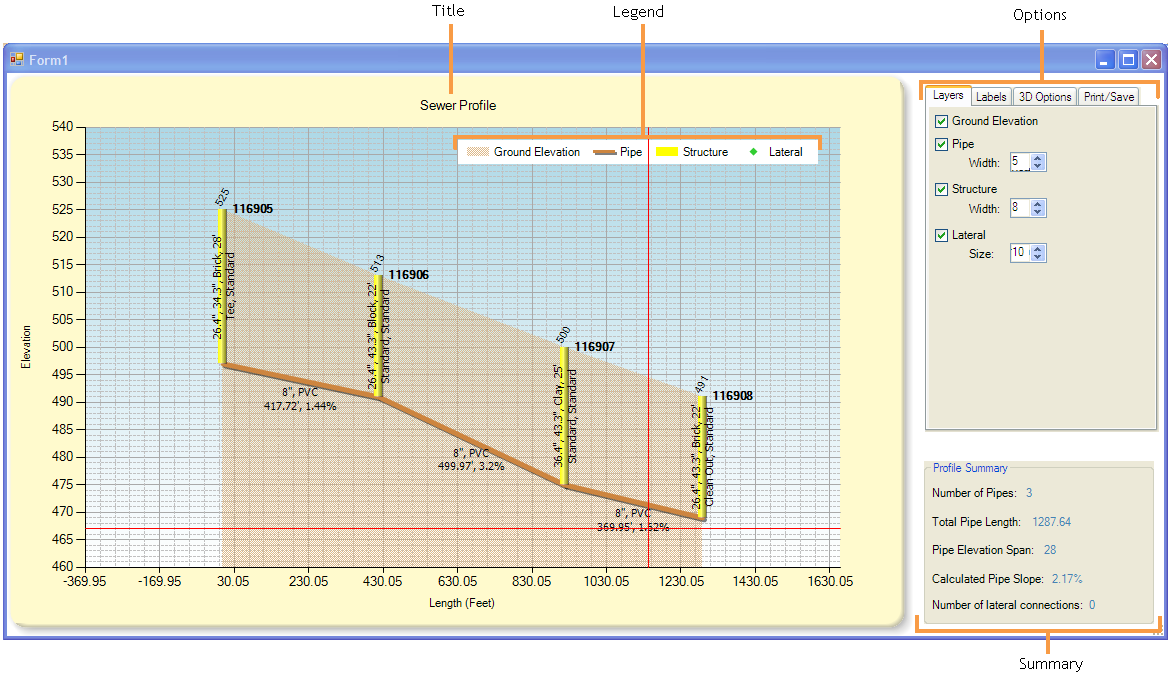Switch to the Labels tab
Screen dimensions: 1172x677
[991, 96]
